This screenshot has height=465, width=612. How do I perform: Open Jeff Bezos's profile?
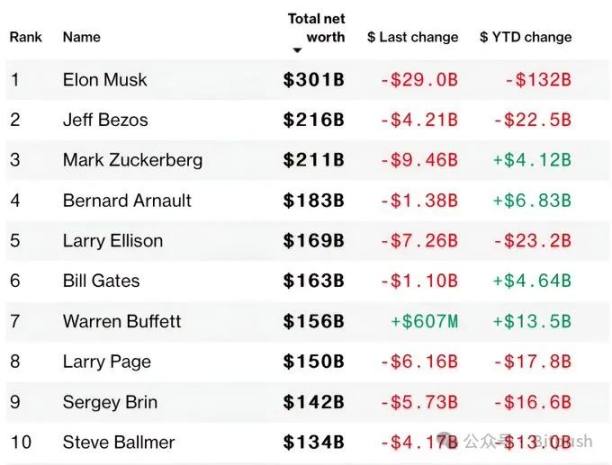pyautogui.click(x=105, y=120)
